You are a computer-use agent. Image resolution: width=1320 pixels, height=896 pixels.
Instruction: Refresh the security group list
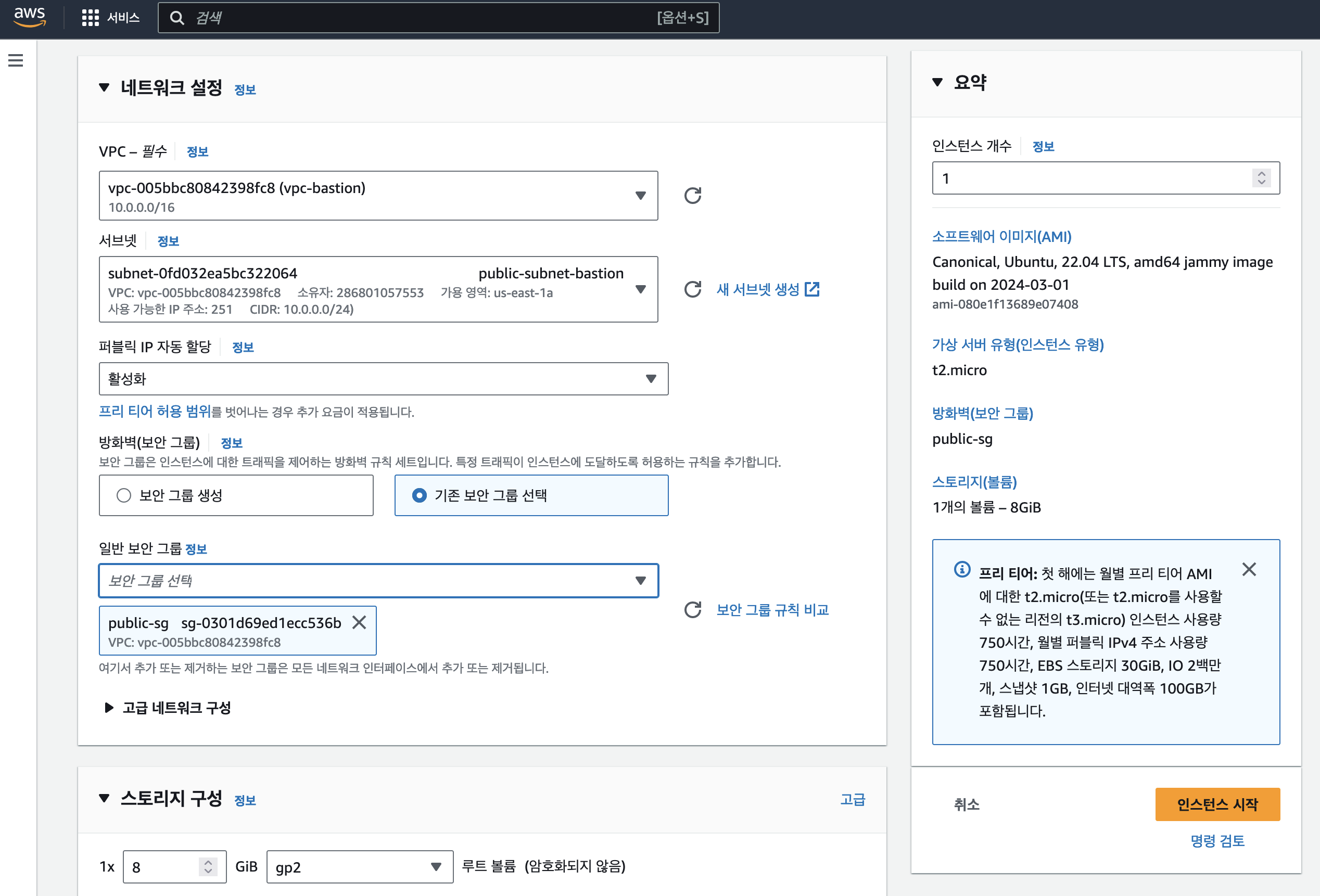point(692,610)
